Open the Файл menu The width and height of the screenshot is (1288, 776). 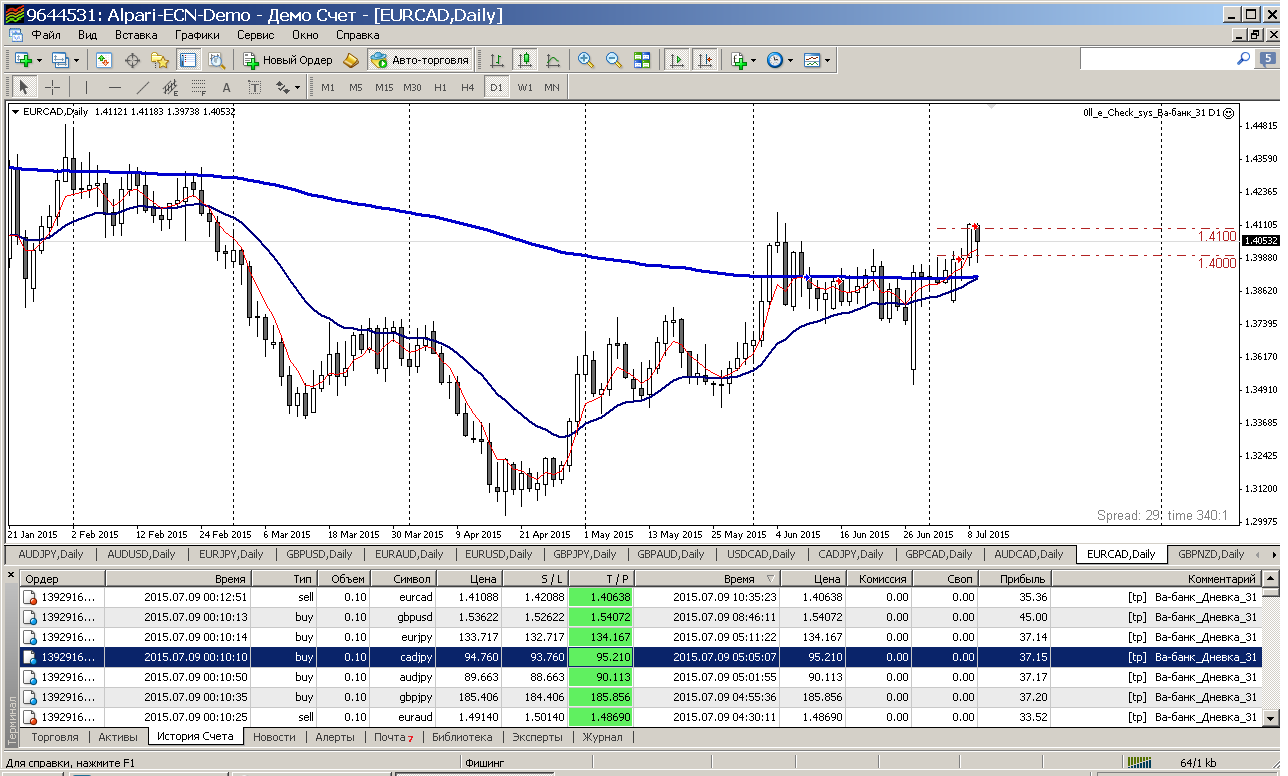tap(46, 34)
